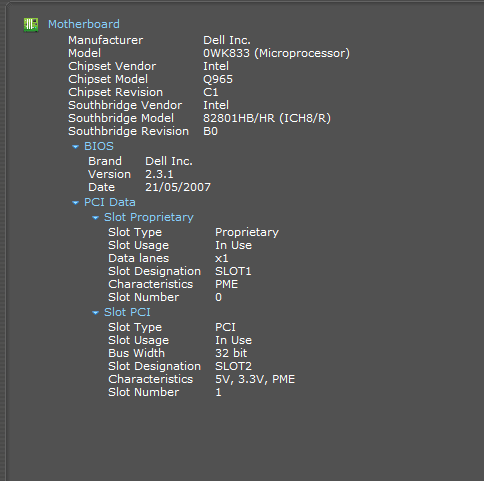Select the BIOS heading label
Image resolution: width=484 pixels, height=481 pixels.
(99, 146)
